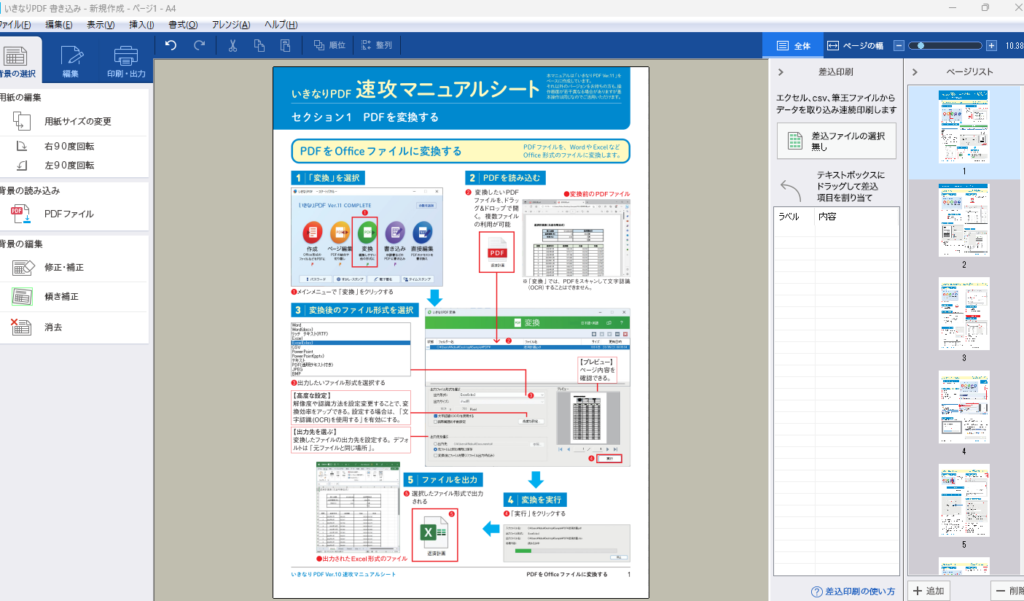Click the redo arrow icon
The width and height of the screenshot is (1024, 601).
coord(200,45)
